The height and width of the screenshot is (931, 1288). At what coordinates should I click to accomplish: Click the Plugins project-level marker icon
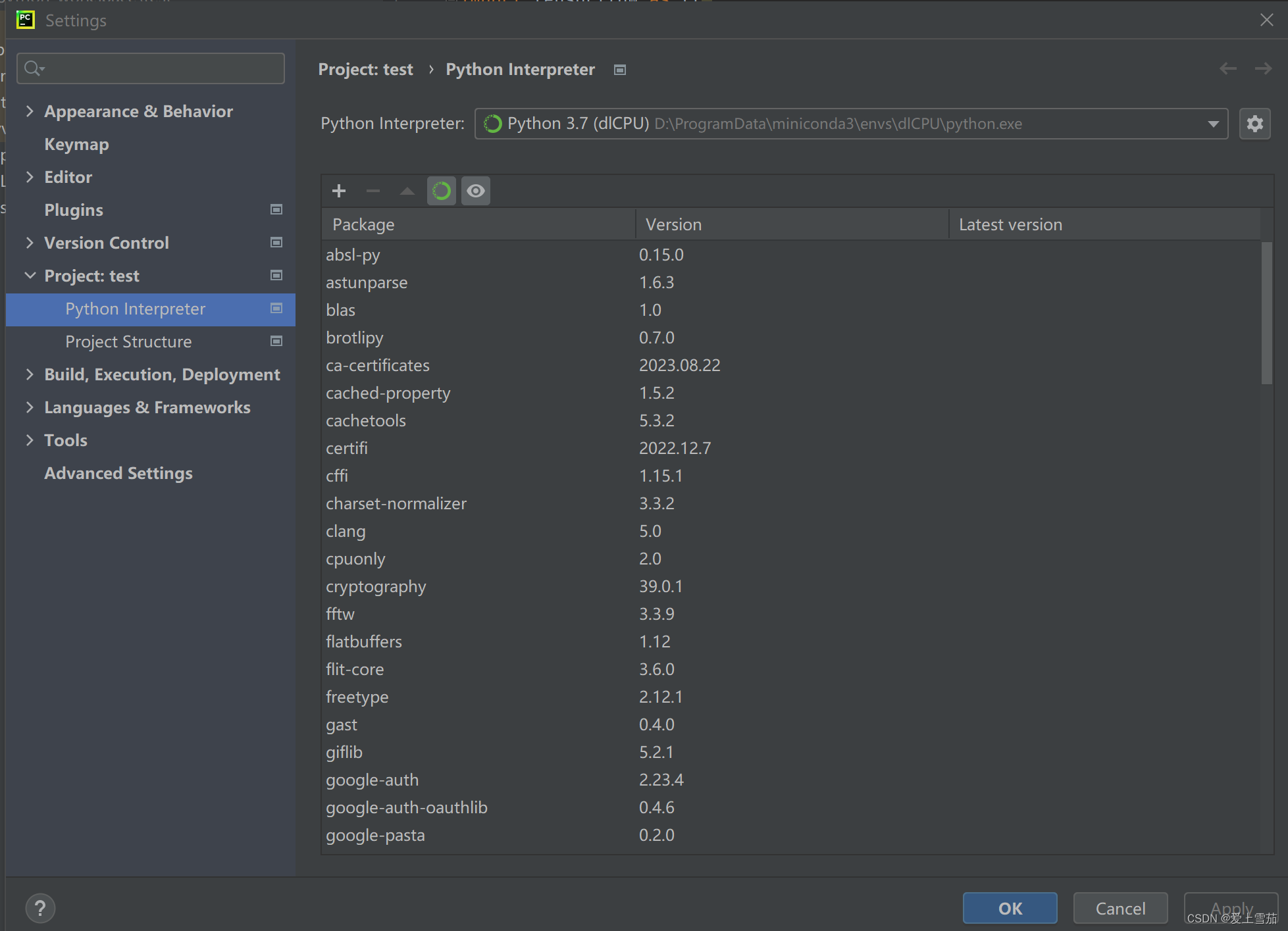276,209
